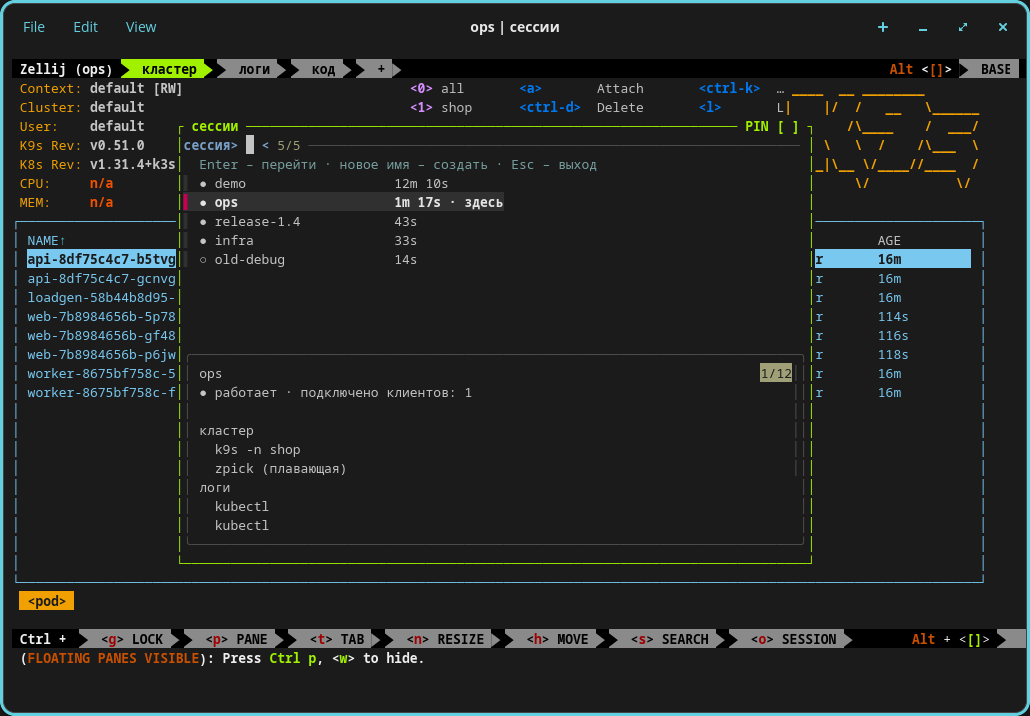
Task: Click the 1/12 preview scroll indicator
Action: 776,374
